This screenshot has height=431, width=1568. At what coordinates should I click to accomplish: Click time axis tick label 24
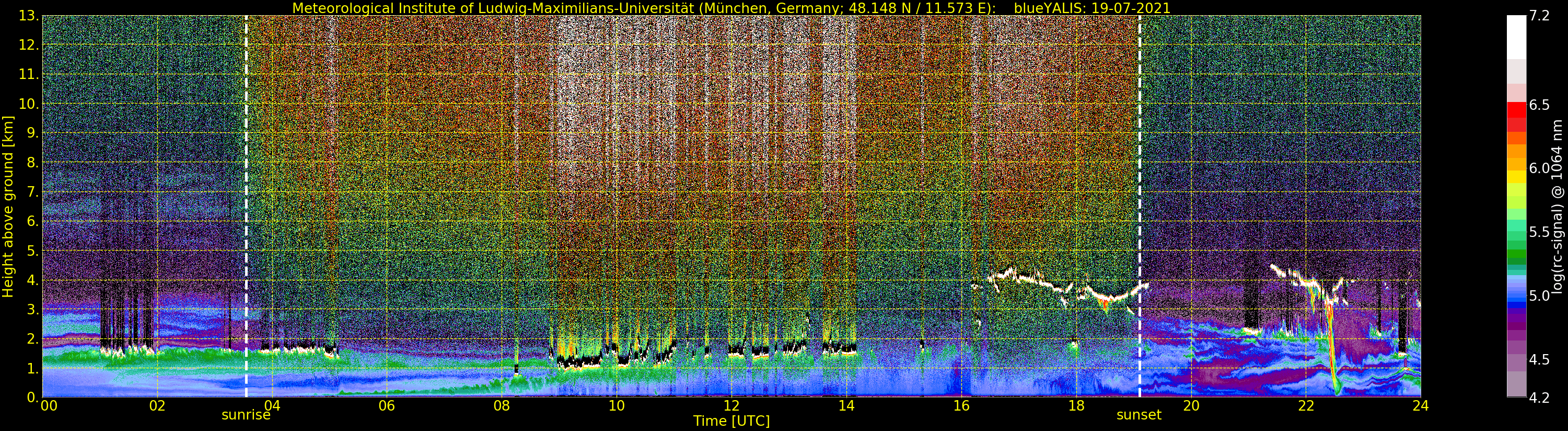coord(1421,406)
